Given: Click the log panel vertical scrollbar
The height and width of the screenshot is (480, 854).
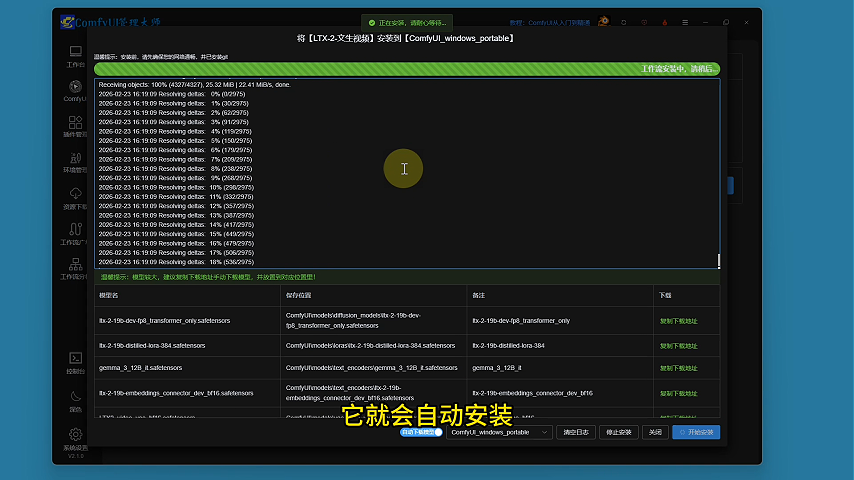Looking at the screenshot, I should 719,261.
